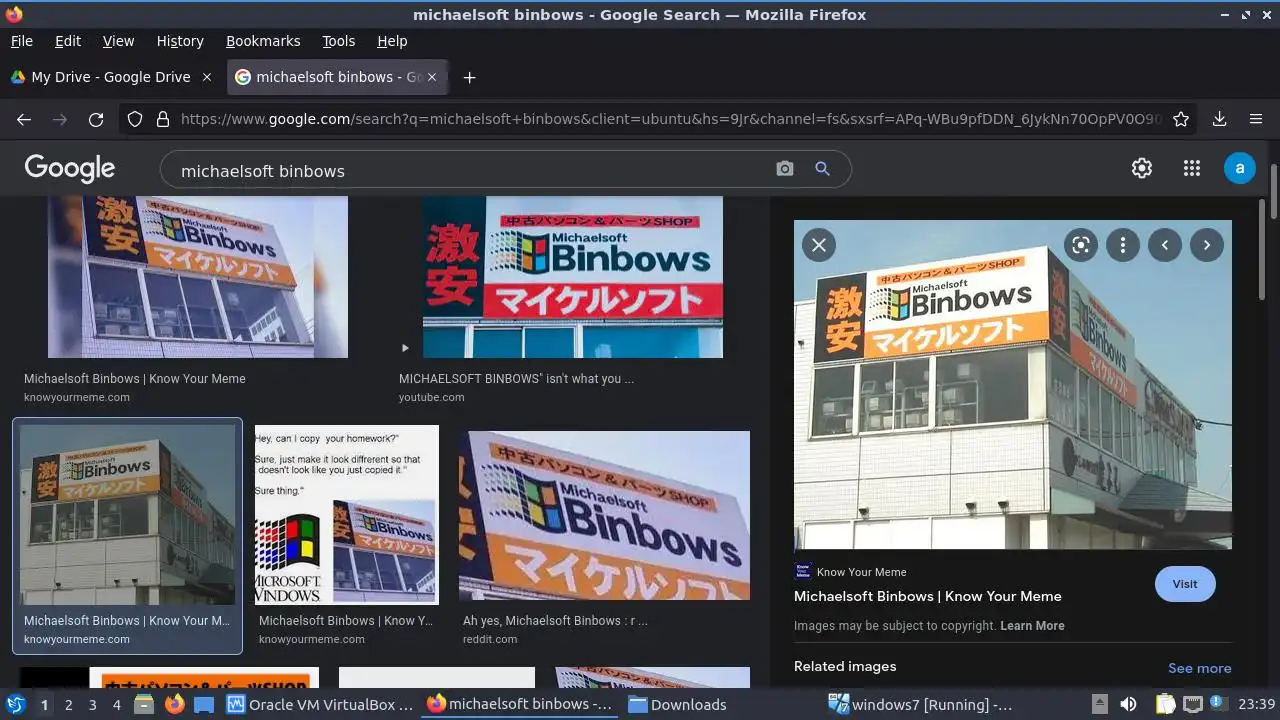Switch to workspace 2
The image size is (1280, 720).
coord(68,705)
